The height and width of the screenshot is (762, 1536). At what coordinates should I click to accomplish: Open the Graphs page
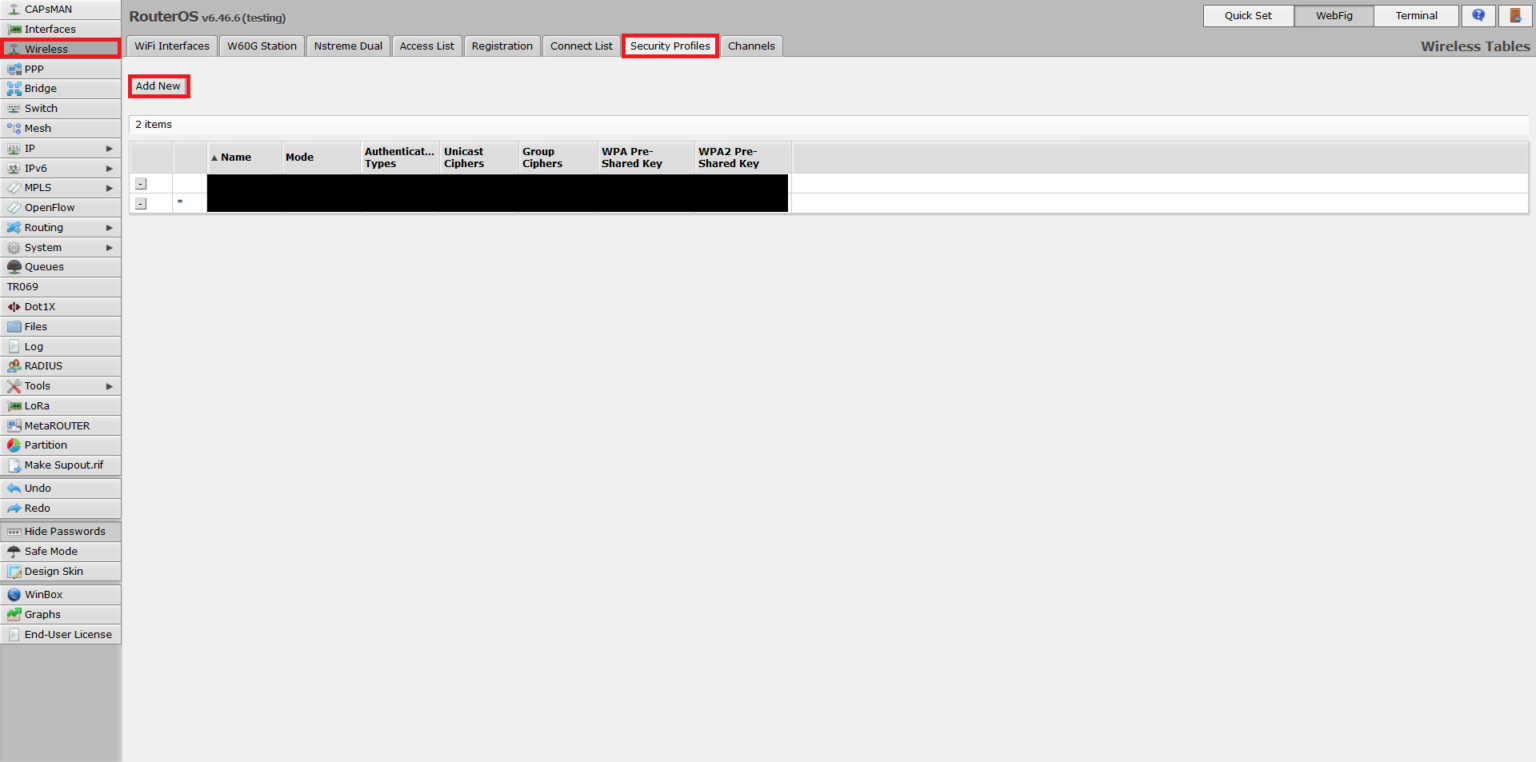tap(42, 615)
